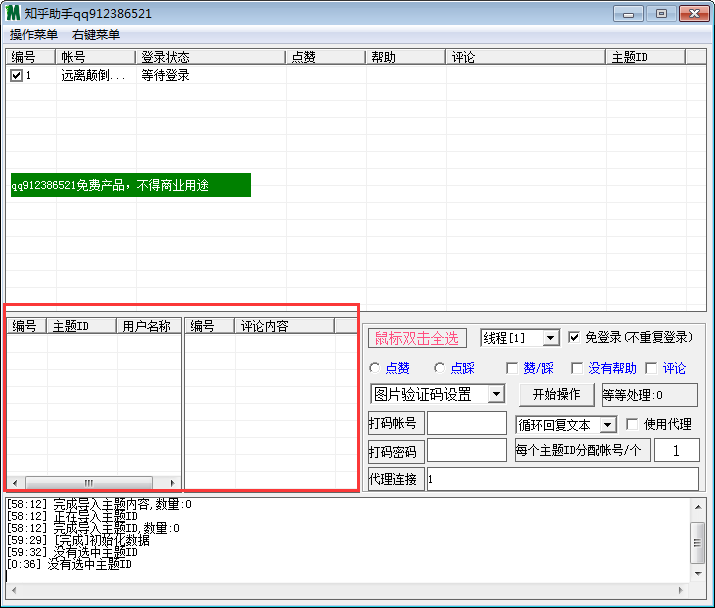The image size is (715, 608).
Task: Open the 右键菜单 menu
Action: [x=96, y=35]
